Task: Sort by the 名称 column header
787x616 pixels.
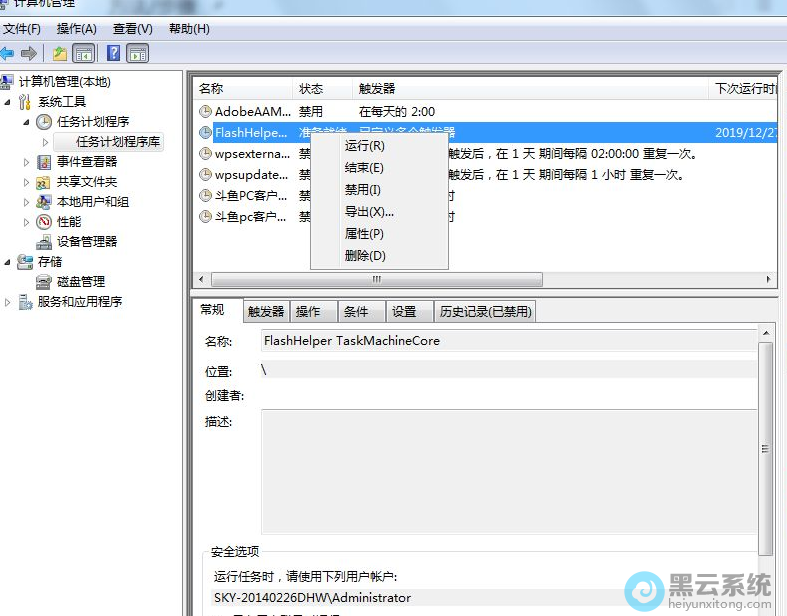Action: click(243, 89)
